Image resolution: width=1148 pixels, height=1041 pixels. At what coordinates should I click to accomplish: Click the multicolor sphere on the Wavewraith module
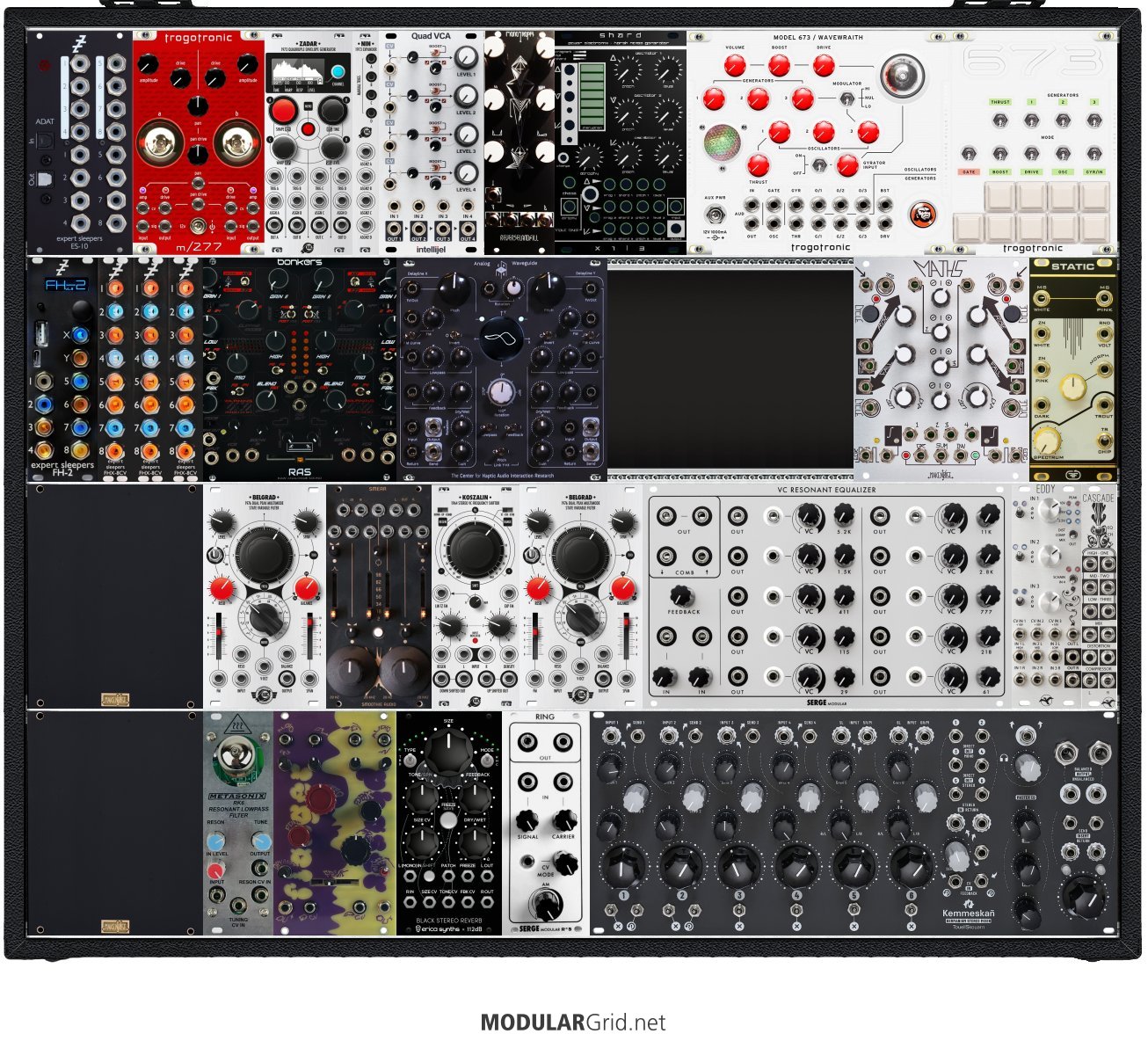click(723, 142)
